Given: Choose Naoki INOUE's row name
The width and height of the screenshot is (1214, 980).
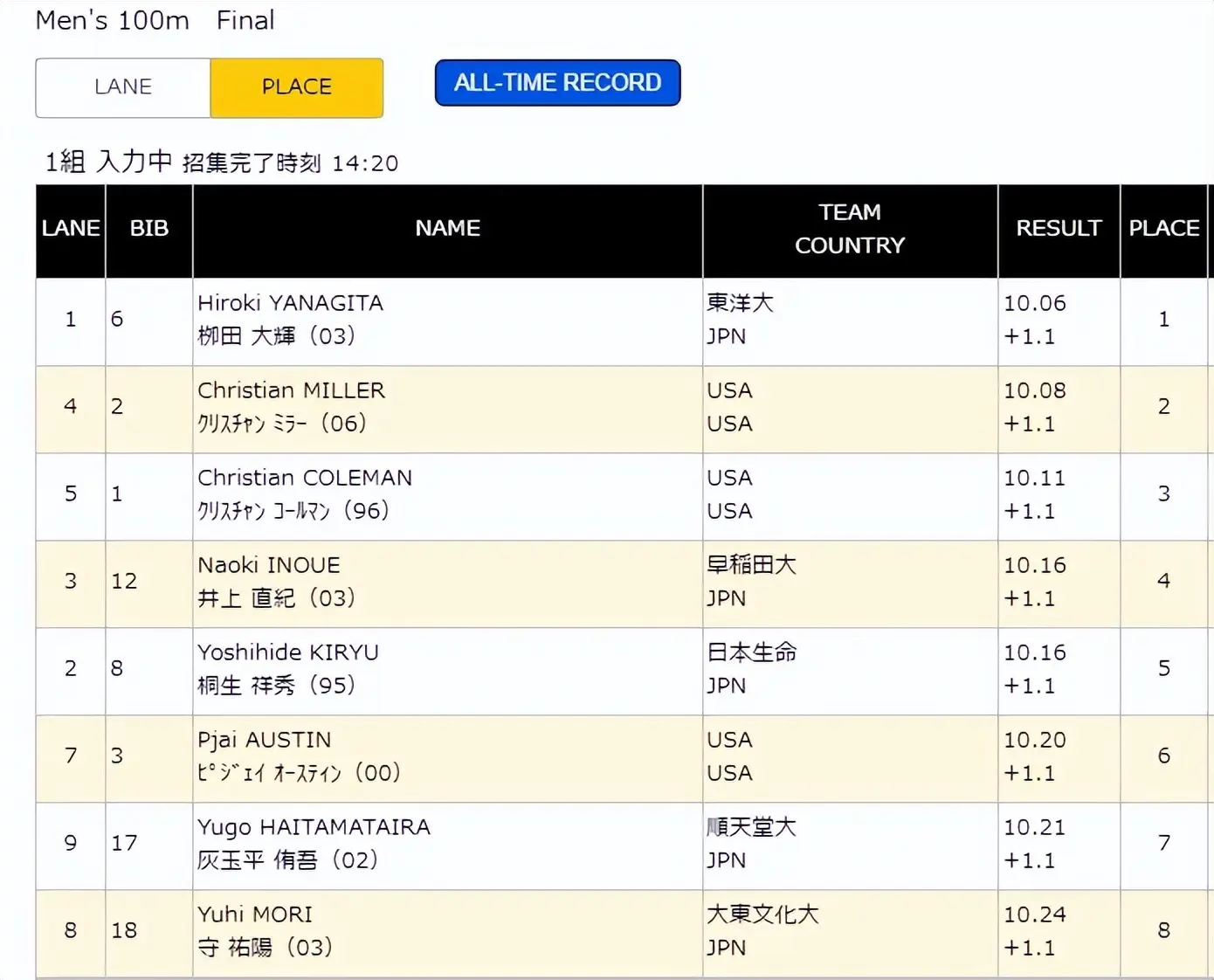Looking at the screenshot, I should (268, 565).
